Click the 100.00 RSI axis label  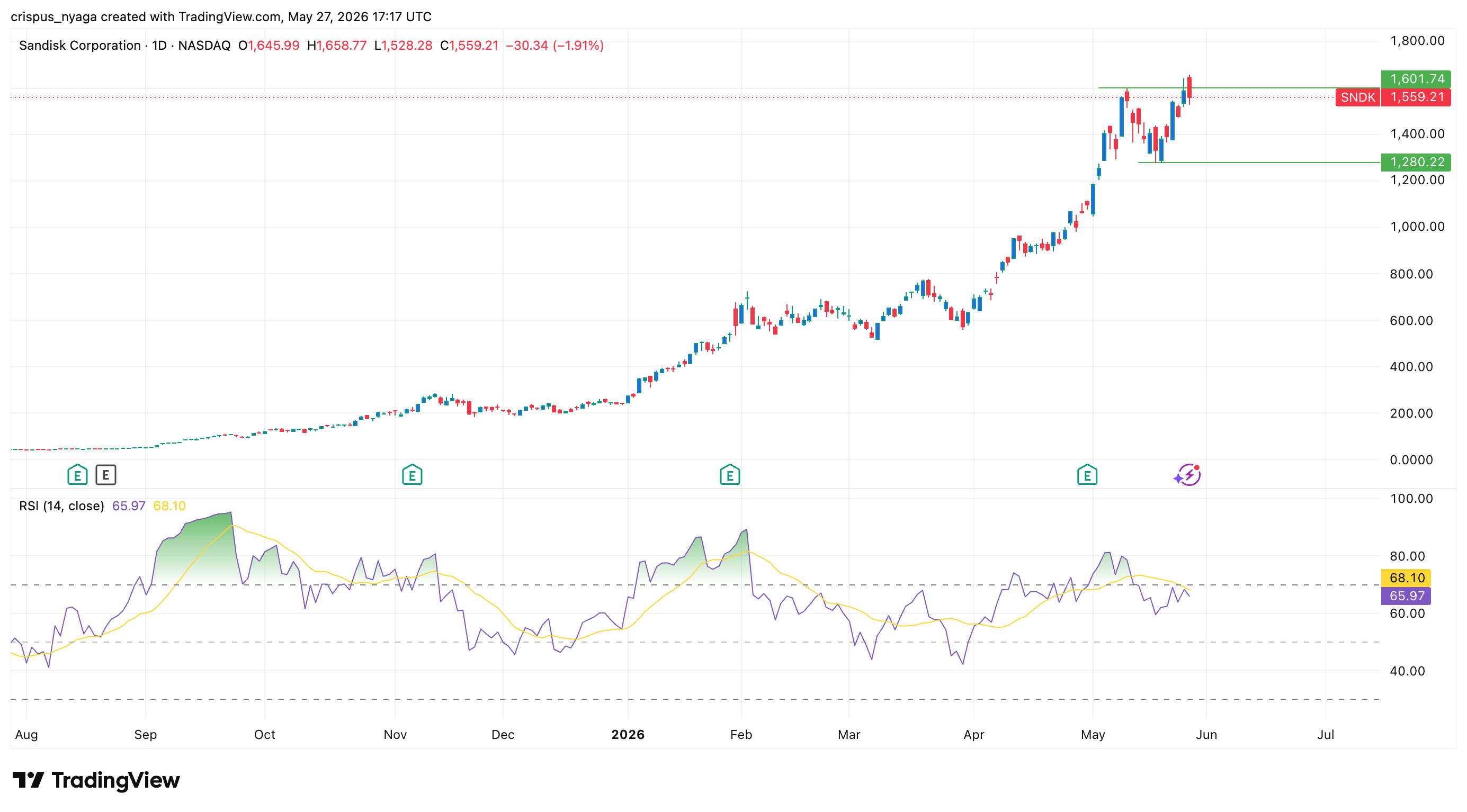pyautogui.click(x=1411, y=499)
